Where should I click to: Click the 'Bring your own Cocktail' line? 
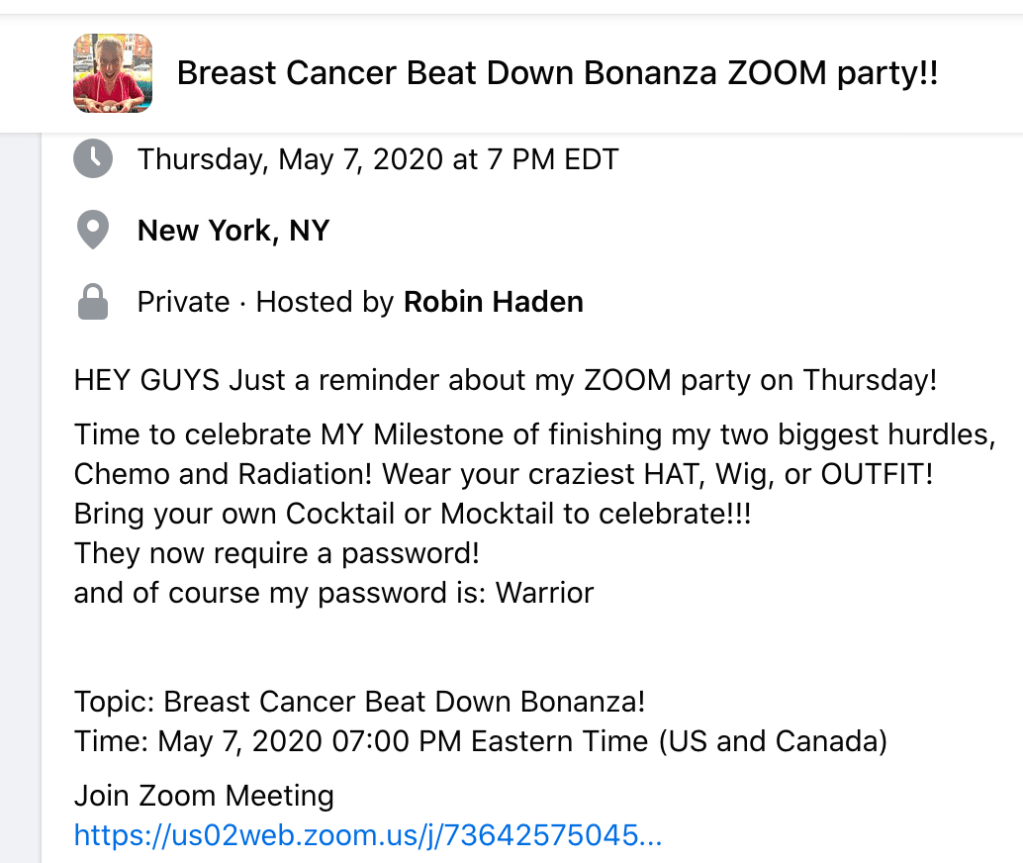point(412,514)
